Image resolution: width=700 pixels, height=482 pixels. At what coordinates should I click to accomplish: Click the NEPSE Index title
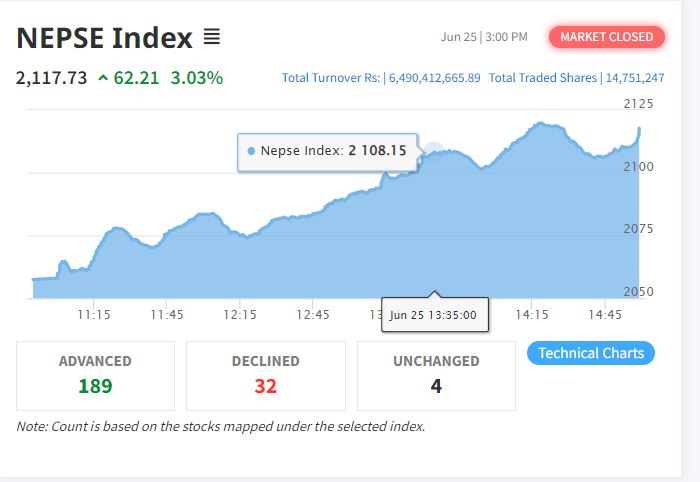pos(104,37)
